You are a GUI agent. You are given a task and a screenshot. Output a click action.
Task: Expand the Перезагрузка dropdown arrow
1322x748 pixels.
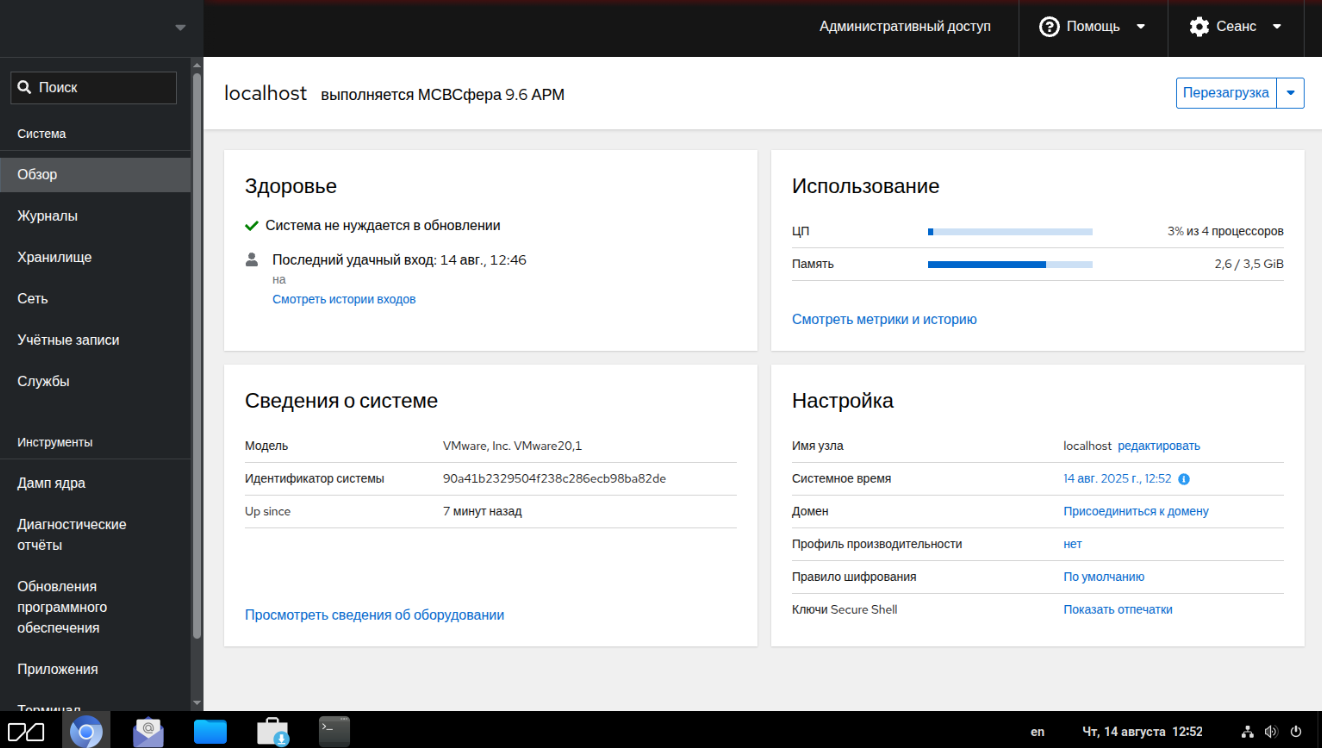(x=1290, y=93)
